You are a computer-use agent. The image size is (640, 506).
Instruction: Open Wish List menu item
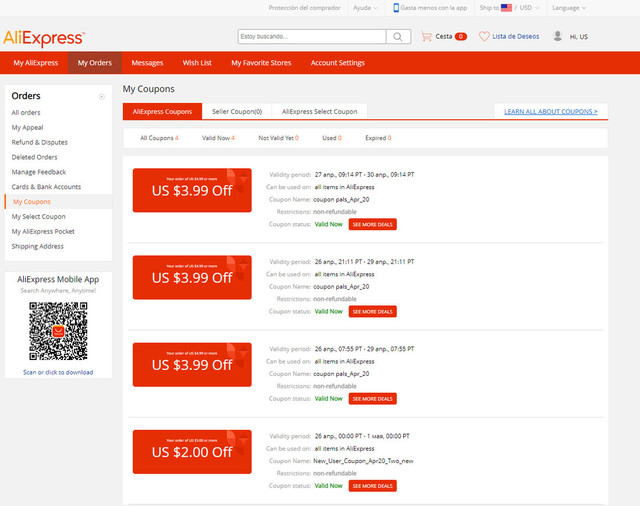(197, 63)
